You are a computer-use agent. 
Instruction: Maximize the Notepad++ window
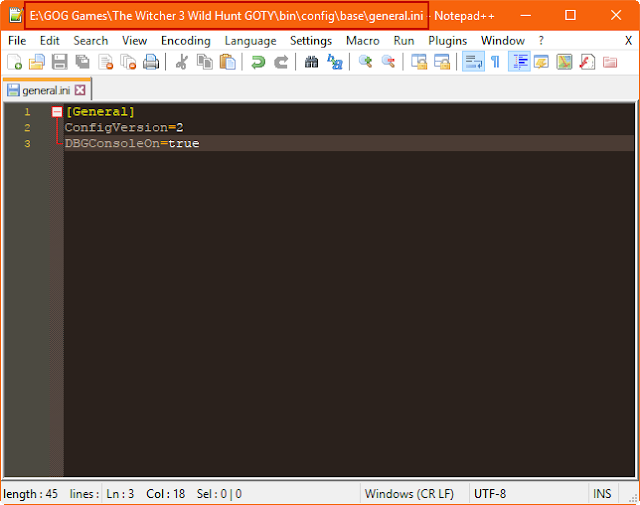point(570,16)
